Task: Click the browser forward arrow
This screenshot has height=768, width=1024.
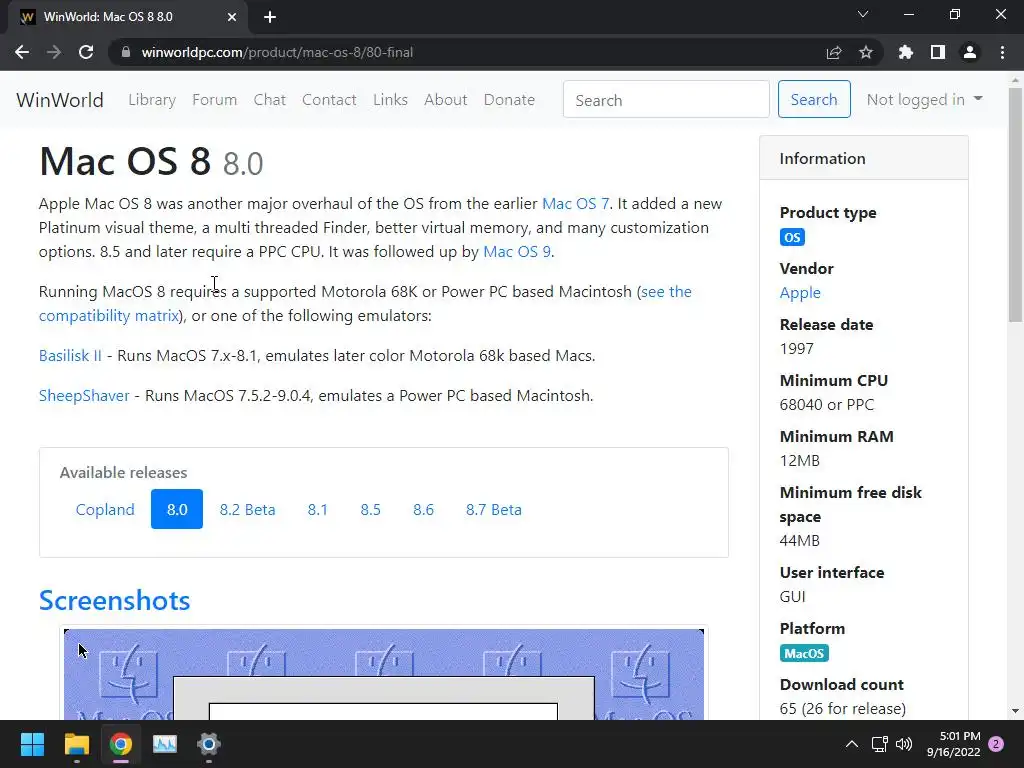Action: (54, 52)
